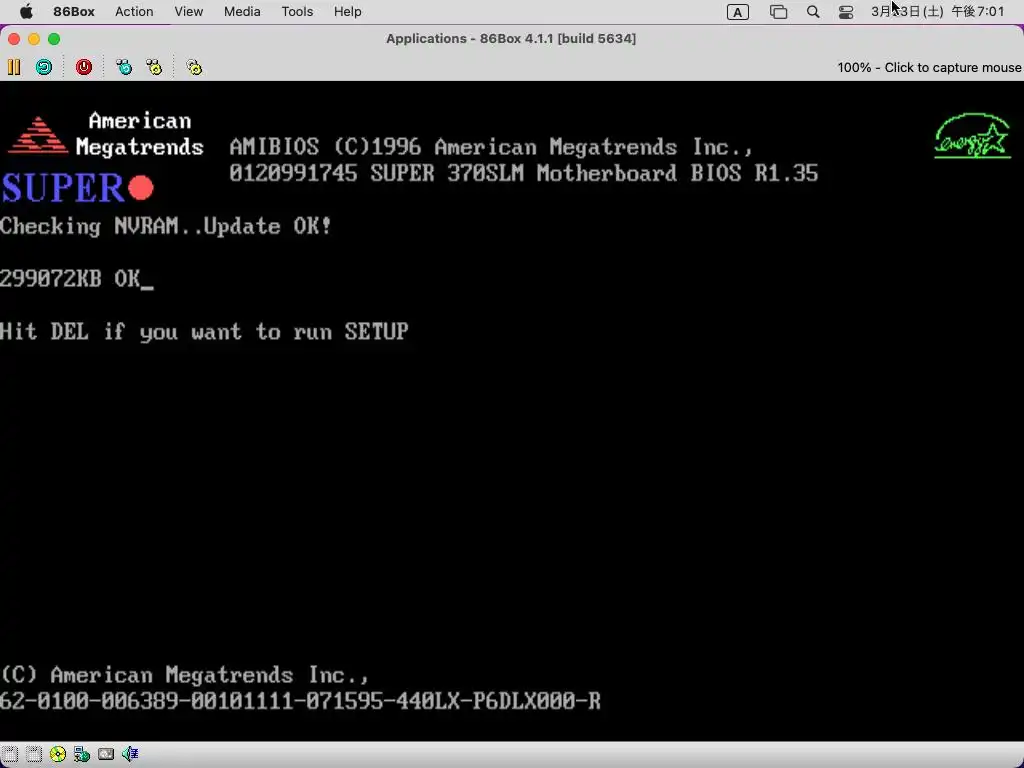The width and height of the screenshot is (1024, 768).
Task: Click the '(C) American Megatrends Inc.,' bottom line
Action: [184, 675]
